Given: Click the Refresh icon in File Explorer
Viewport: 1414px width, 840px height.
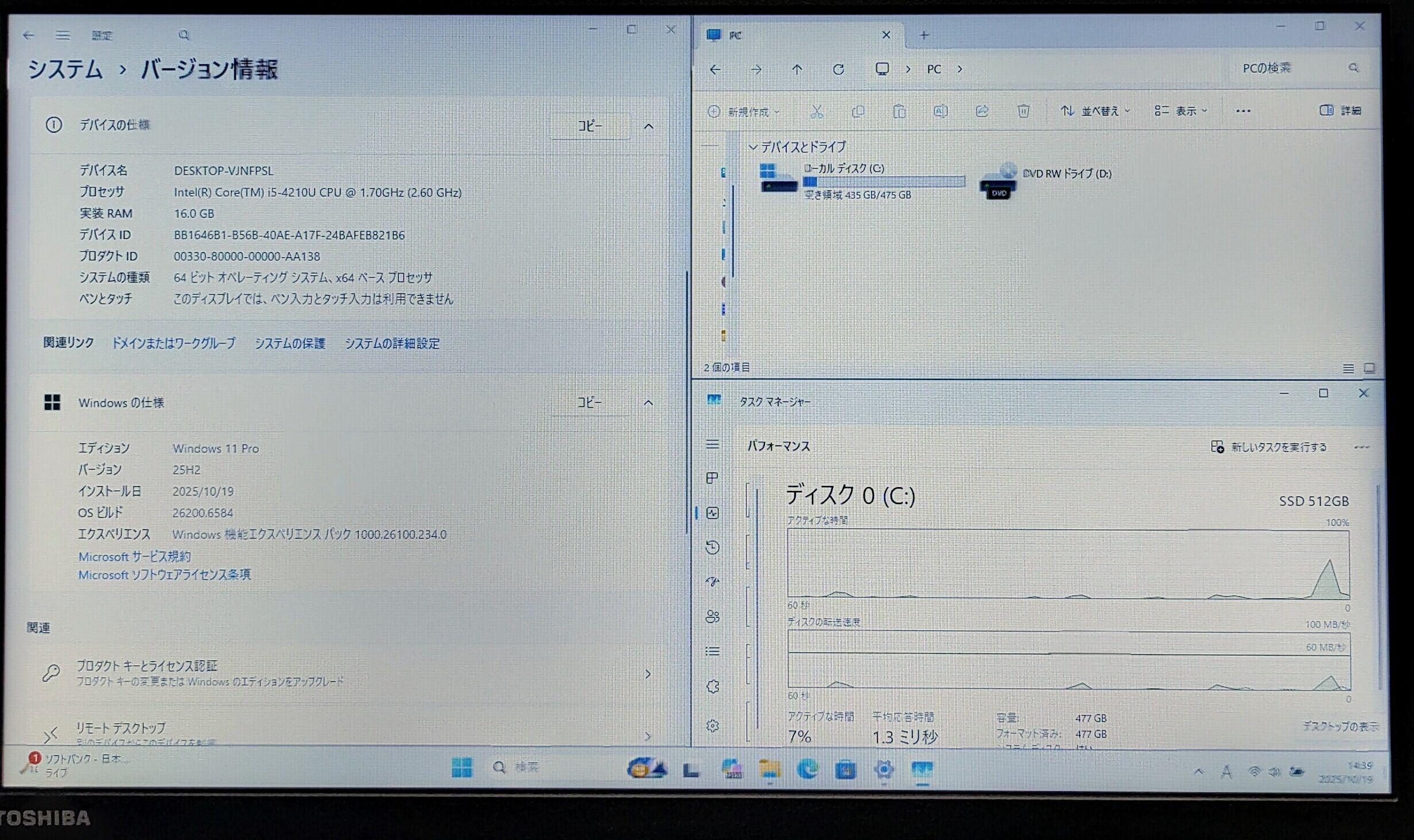Looking at the screenshot, I should [x=838, y=69].
